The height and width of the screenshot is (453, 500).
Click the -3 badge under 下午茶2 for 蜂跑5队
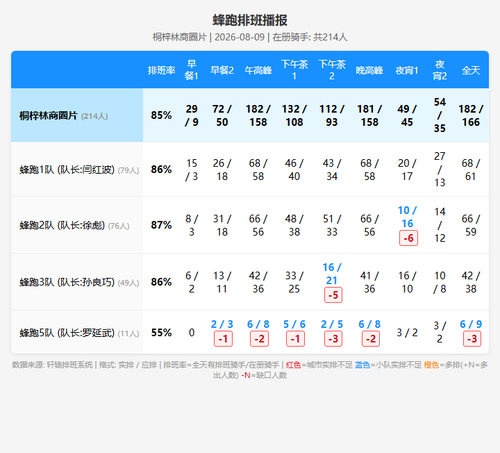pos(333,339)
